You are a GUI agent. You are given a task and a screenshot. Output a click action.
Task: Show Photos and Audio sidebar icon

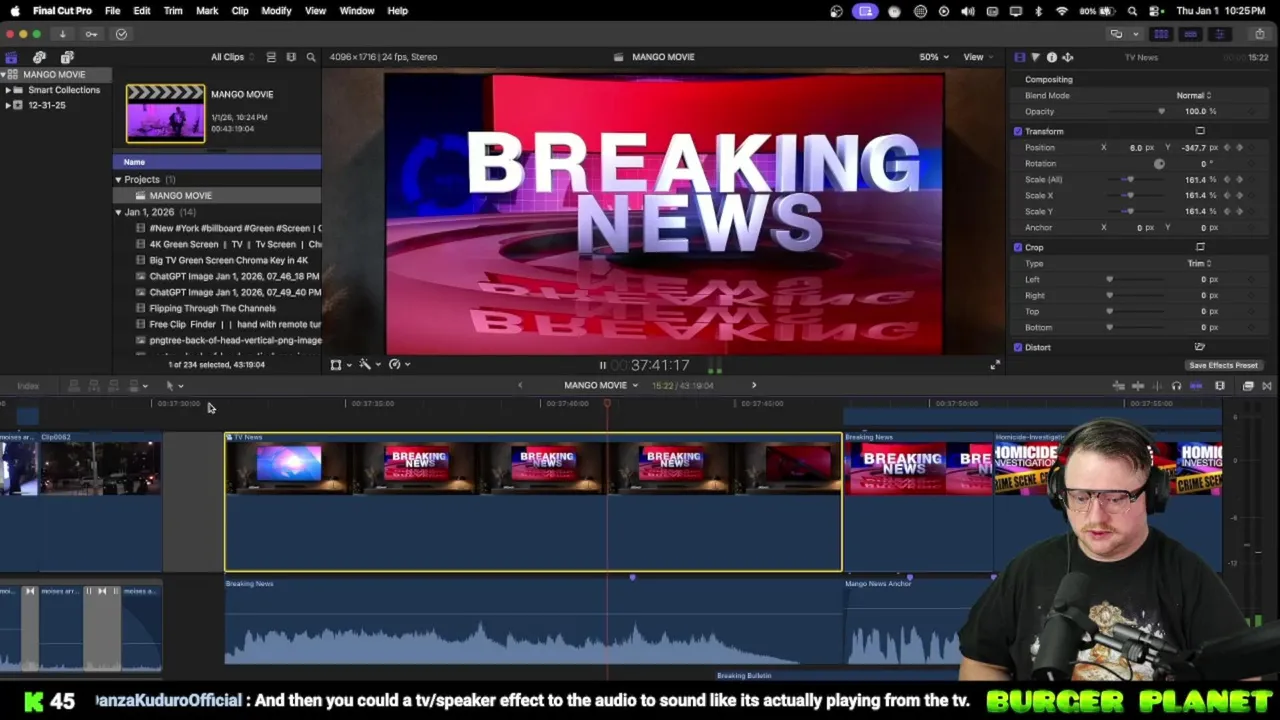pyautogui.click(x=39, y=57)
